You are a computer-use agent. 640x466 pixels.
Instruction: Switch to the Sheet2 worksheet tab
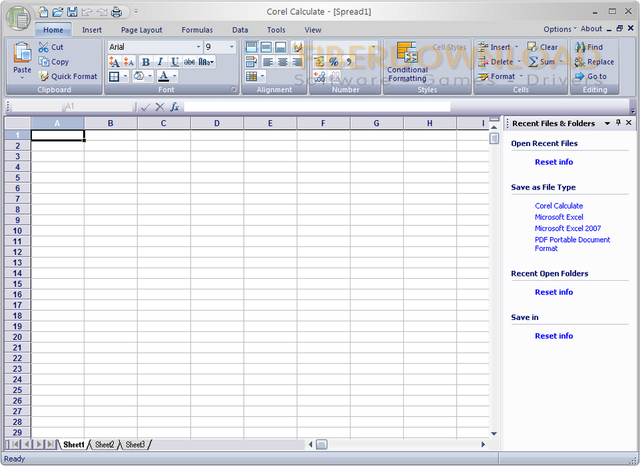pos(104,444)
